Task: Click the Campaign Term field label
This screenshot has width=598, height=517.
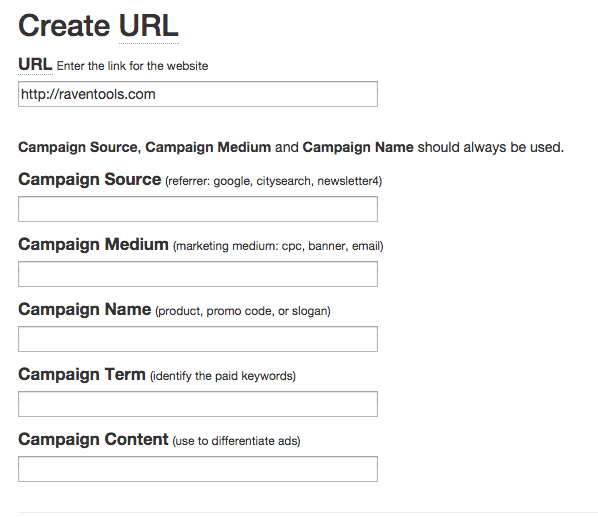Action: [82, 374]
